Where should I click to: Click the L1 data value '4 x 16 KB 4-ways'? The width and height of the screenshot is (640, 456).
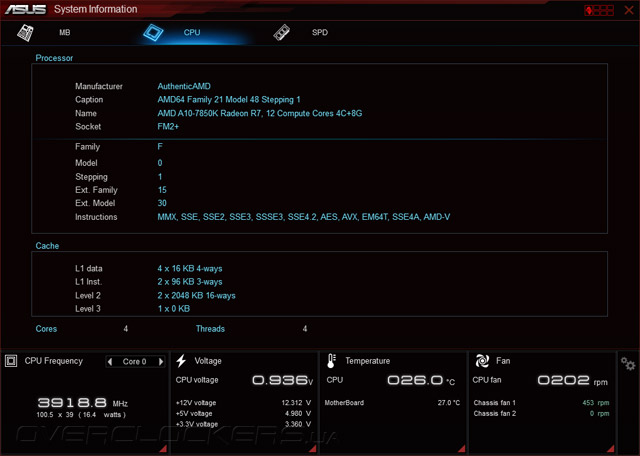(190, 268)
